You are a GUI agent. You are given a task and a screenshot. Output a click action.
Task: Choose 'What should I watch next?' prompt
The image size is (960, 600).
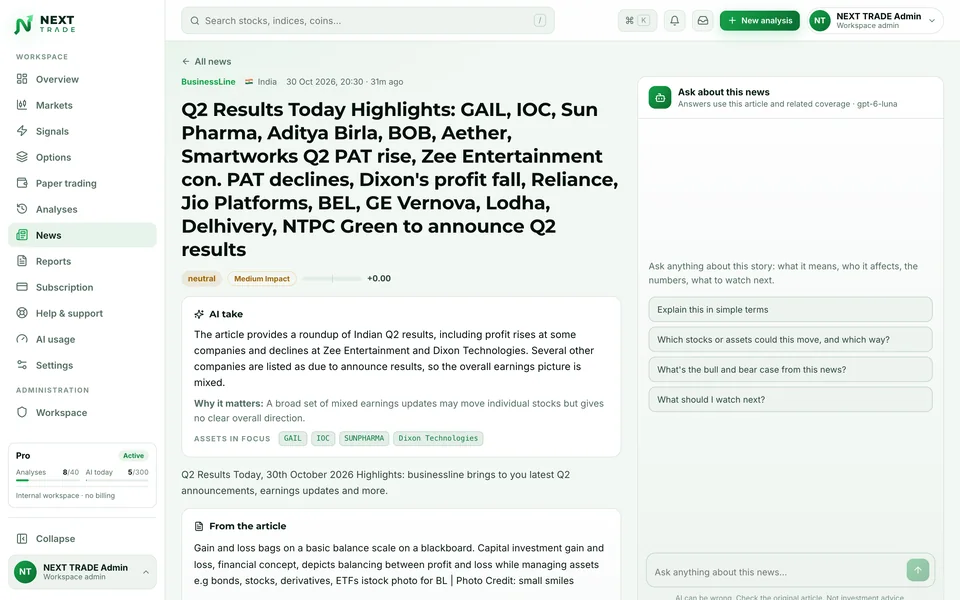click(790, 400)
